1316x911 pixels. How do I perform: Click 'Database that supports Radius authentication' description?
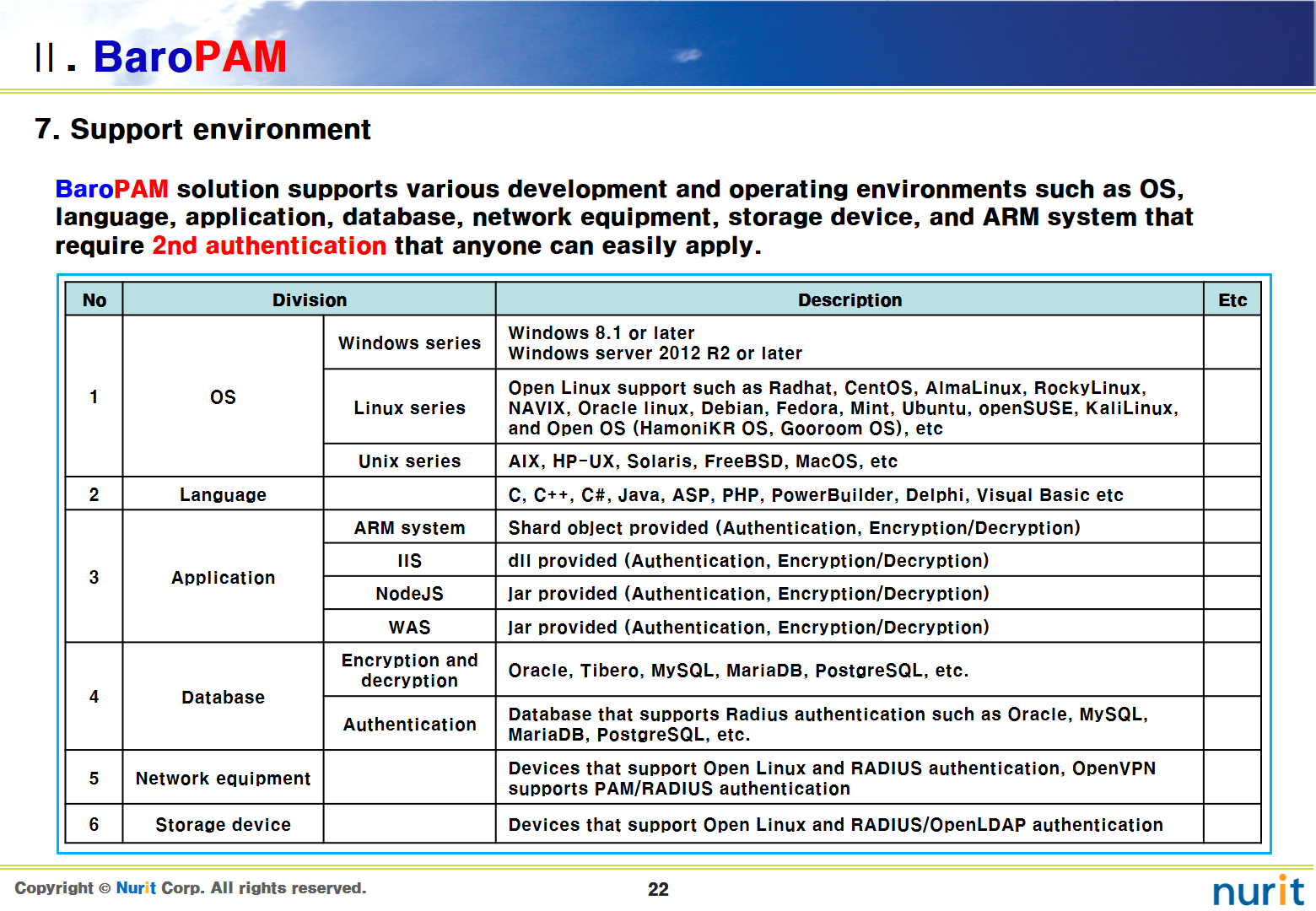849,724
